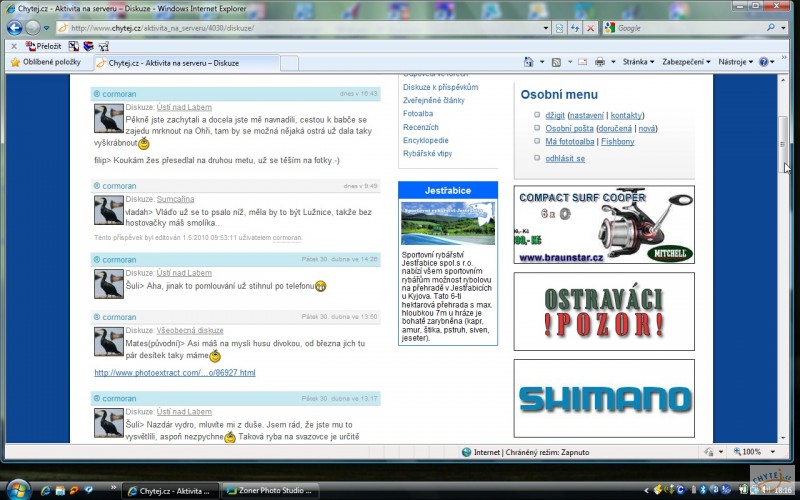Screen dimensions: 800x500
Task: Open the Fishbony link
Action: click(x=617, y=142)
